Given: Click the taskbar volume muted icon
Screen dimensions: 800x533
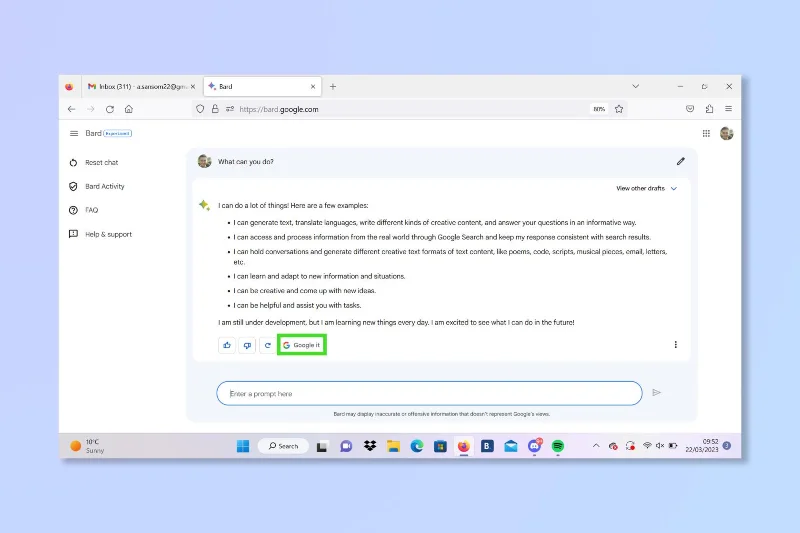Looking at the screenshot, I should pyautogui.click(x=660, y=446).
